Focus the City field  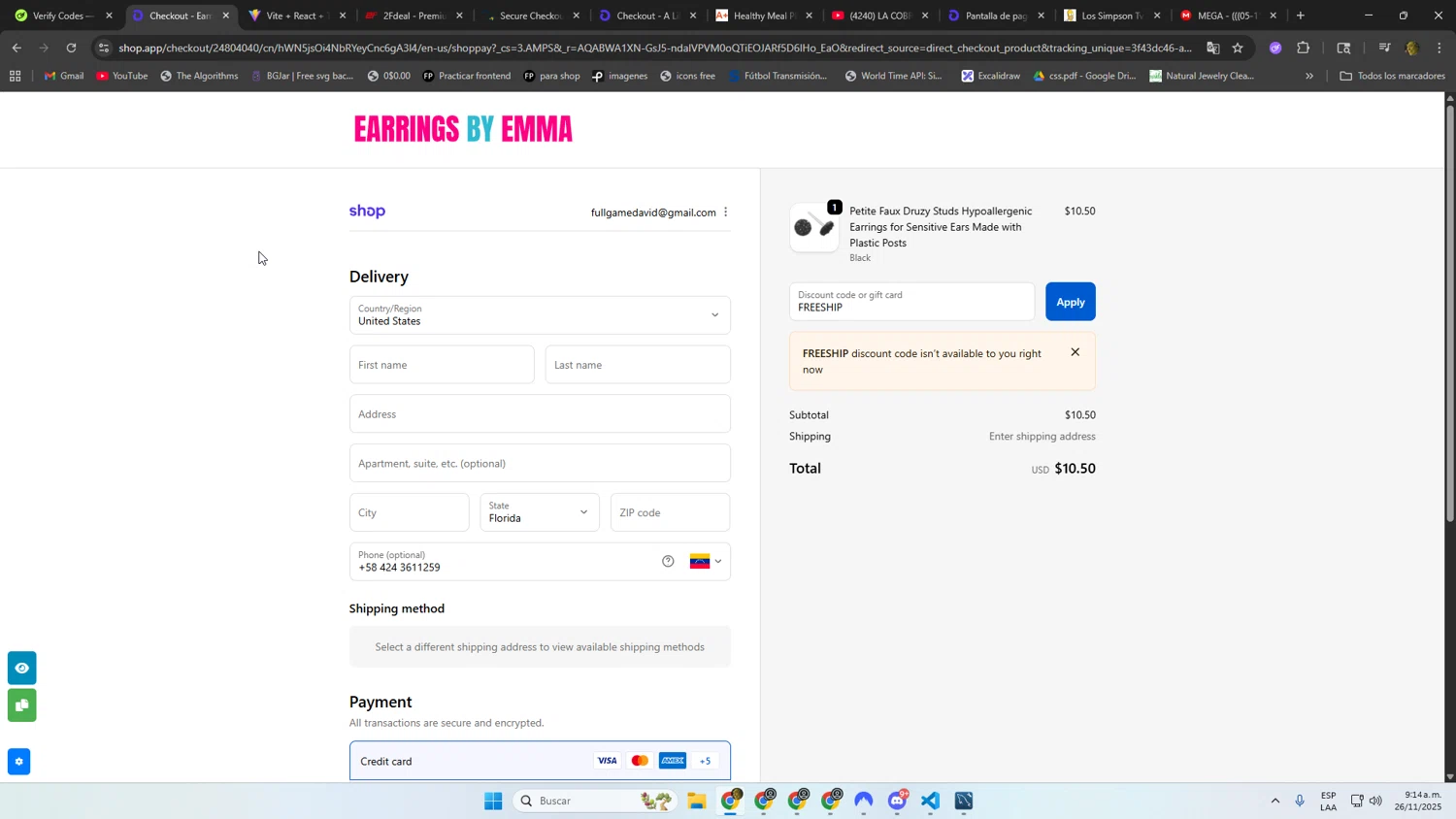pos(409,512)
